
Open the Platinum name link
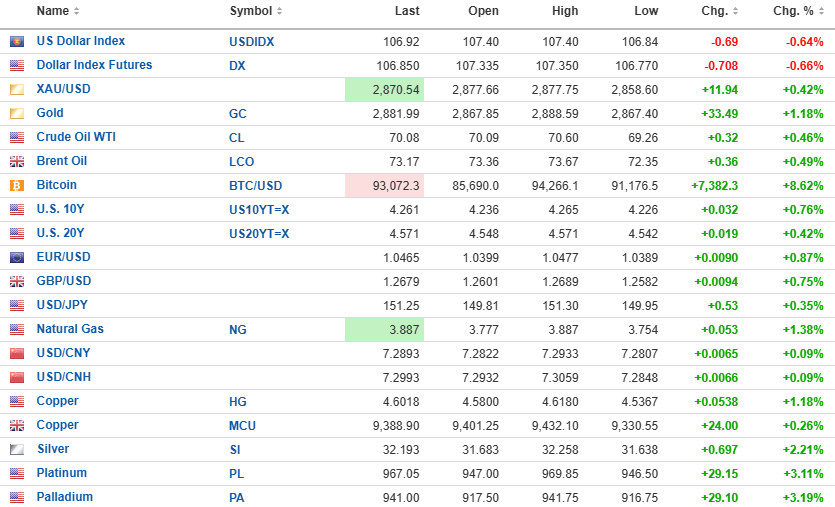62,472
